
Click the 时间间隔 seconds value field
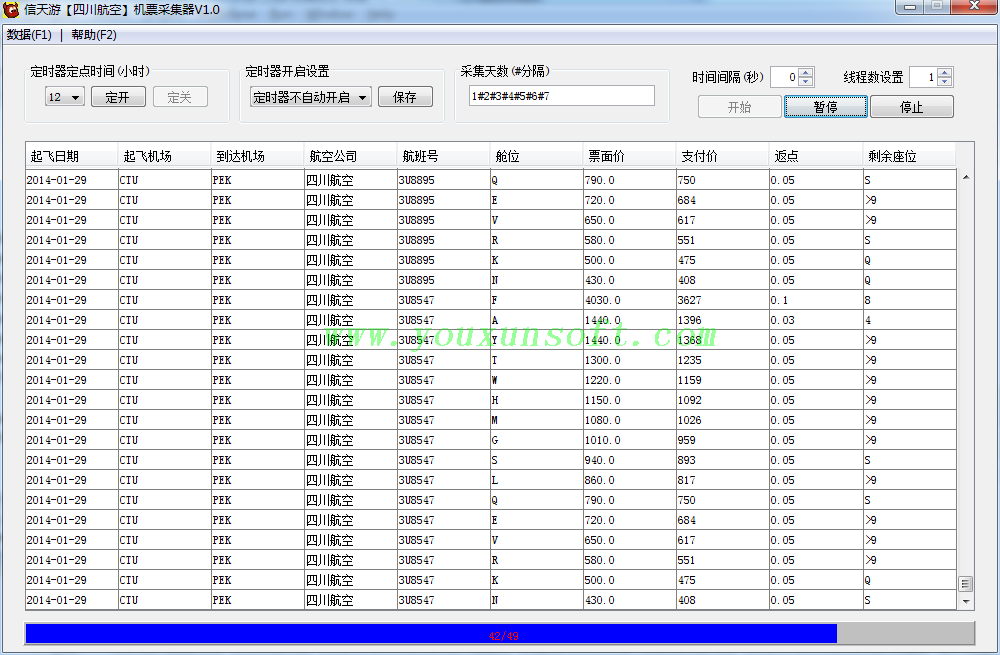[784, 77]
